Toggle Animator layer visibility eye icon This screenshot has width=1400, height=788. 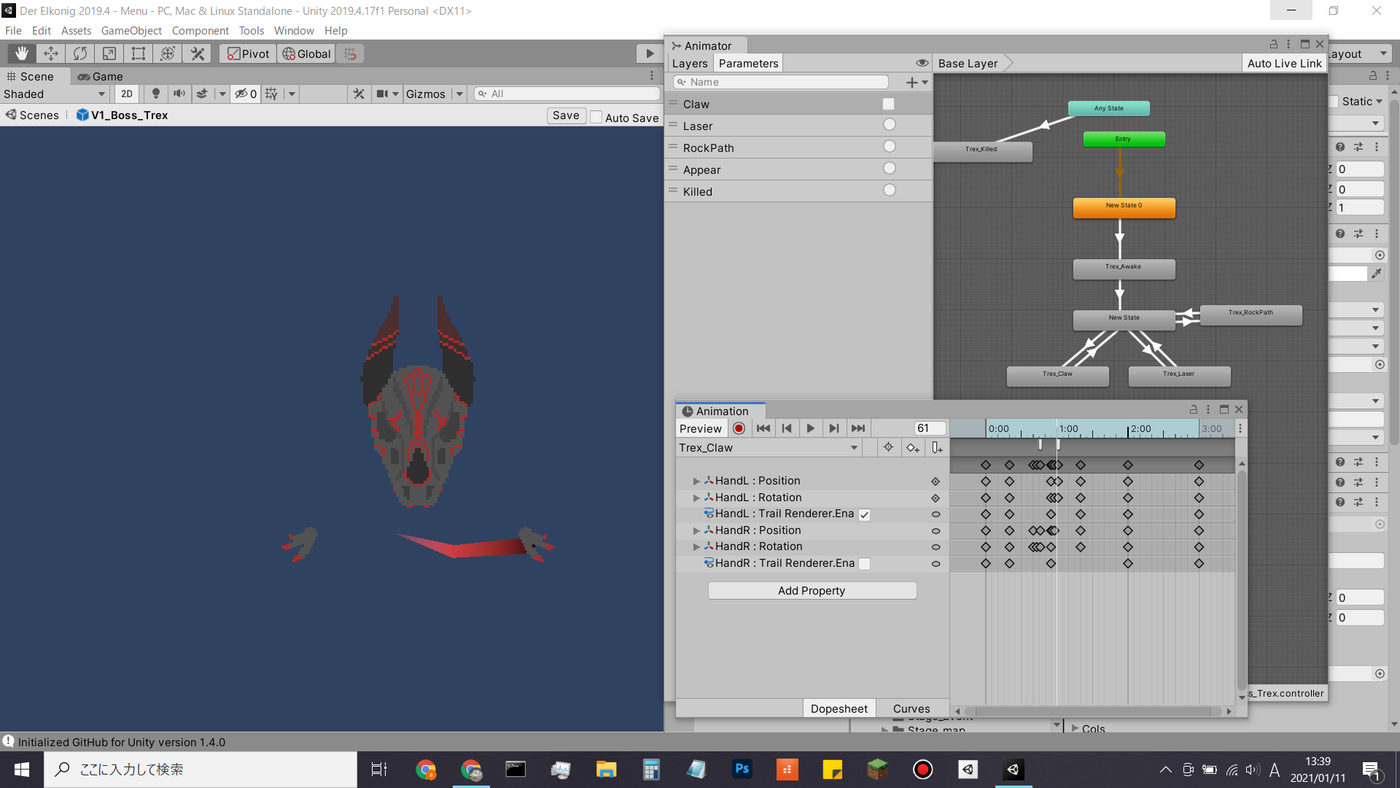922,63
